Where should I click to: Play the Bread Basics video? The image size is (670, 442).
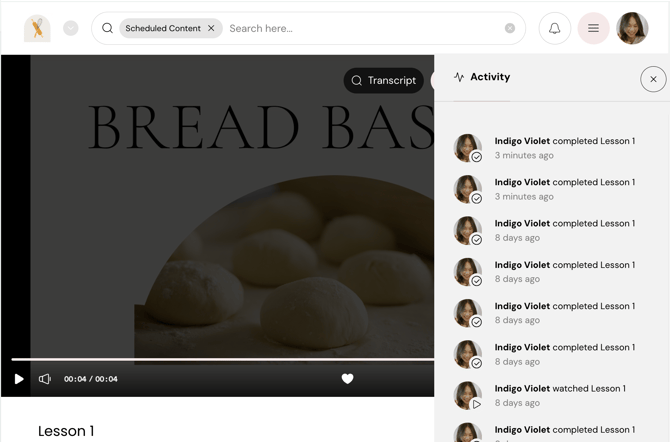(19, 379)
